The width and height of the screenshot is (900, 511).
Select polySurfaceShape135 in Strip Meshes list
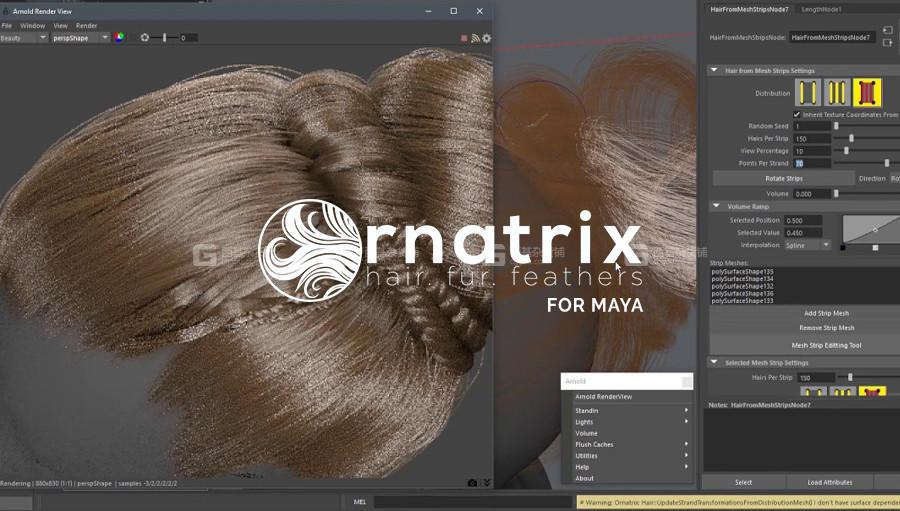742,272
